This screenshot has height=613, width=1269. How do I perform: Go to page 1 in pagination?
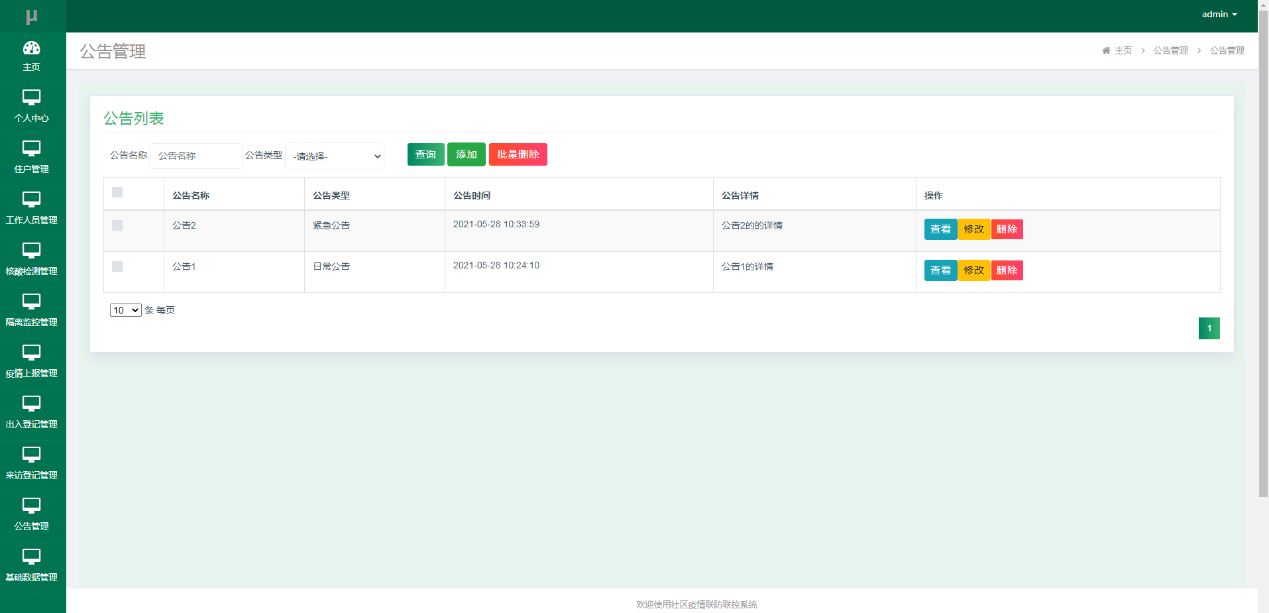tap(1209, 328)
